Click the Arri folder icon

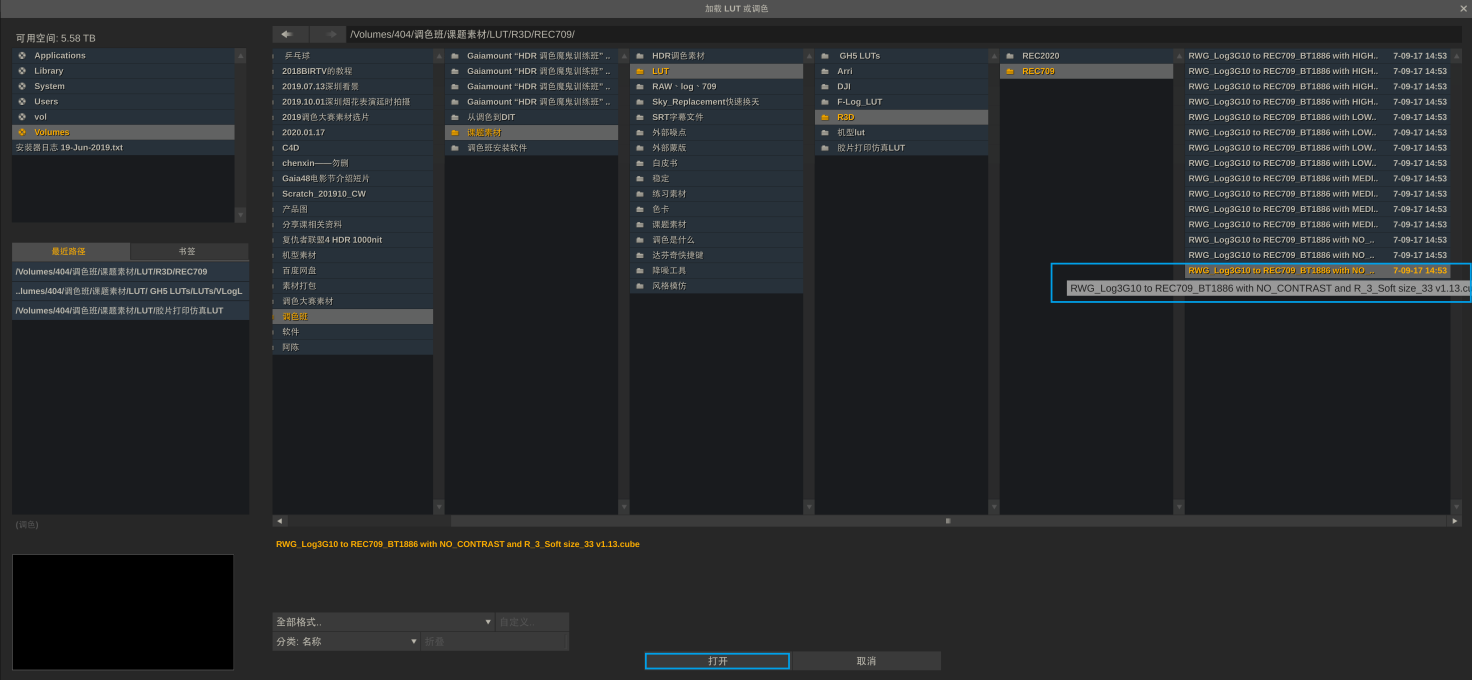pos(825,71)
